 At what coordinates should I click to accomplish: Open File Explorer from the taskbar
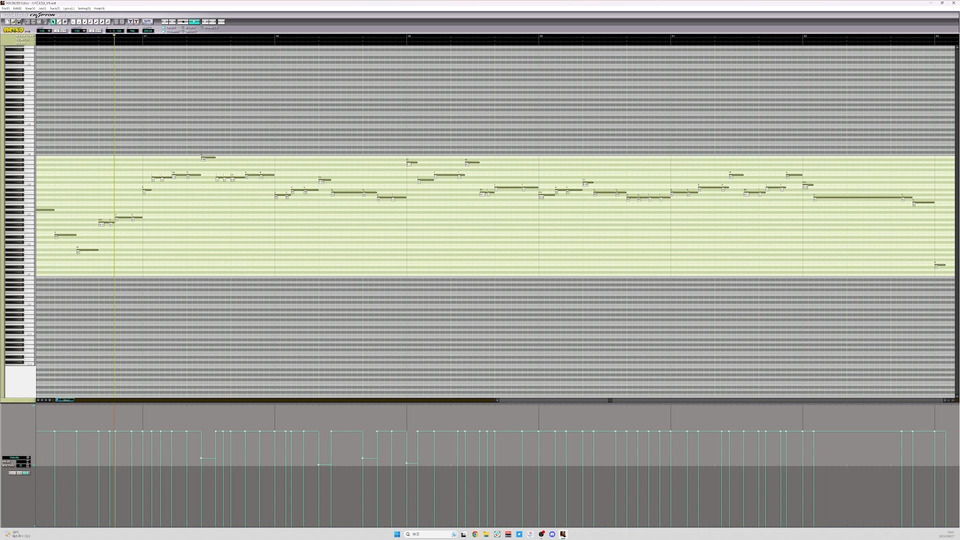click(x=486, y=534)
